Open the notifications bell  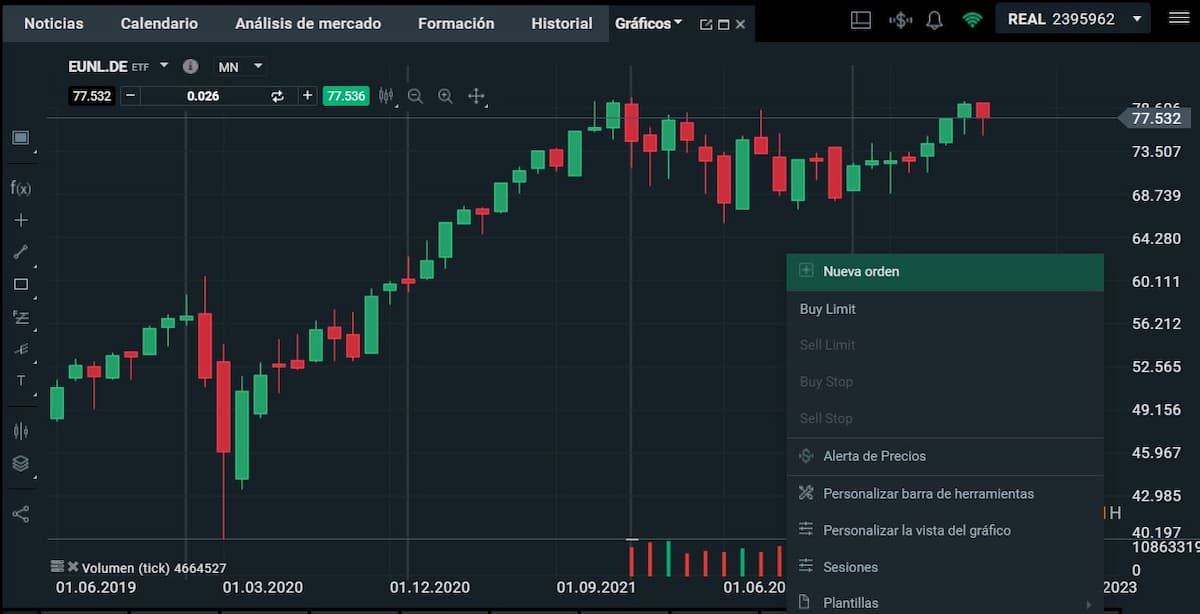pos(935,20)
